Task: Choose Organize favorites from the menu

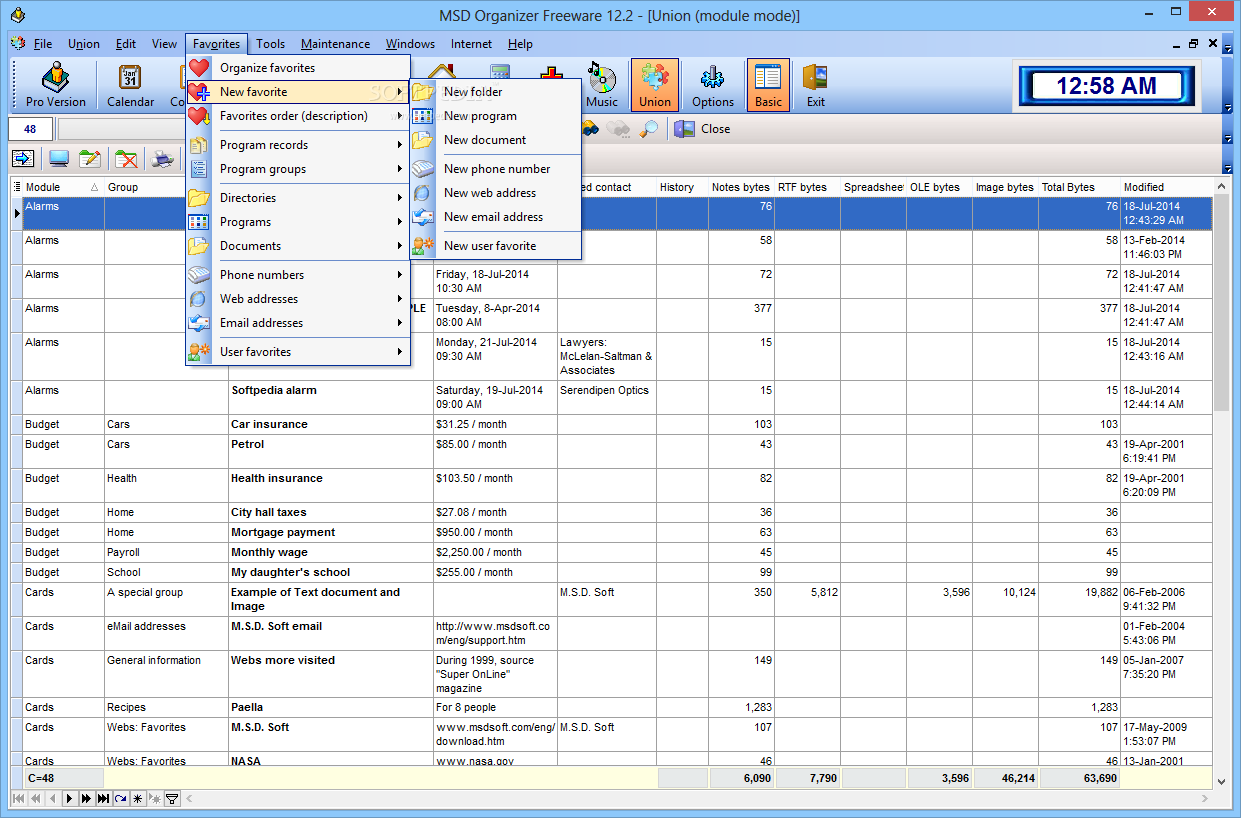Action: [267, 68]
